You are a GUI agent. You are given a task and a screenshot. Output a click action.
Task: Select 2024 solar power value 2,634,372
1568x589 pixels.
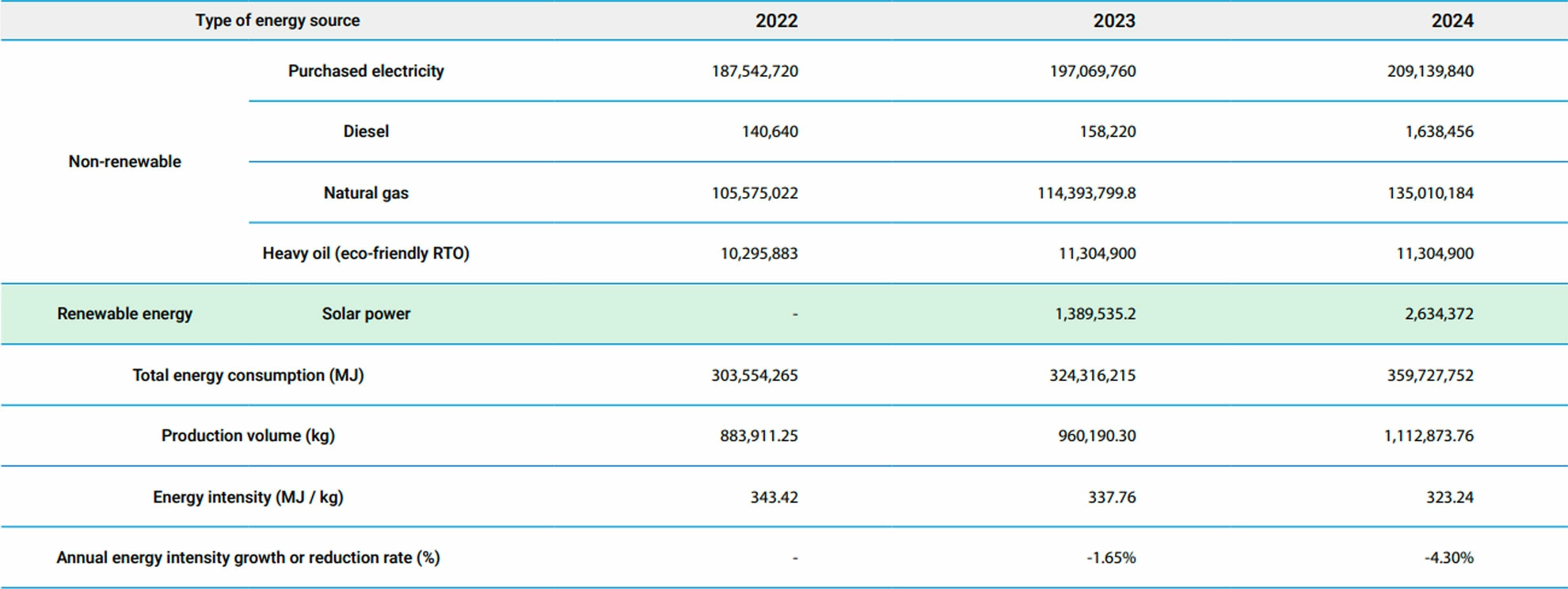point(1438,313)
